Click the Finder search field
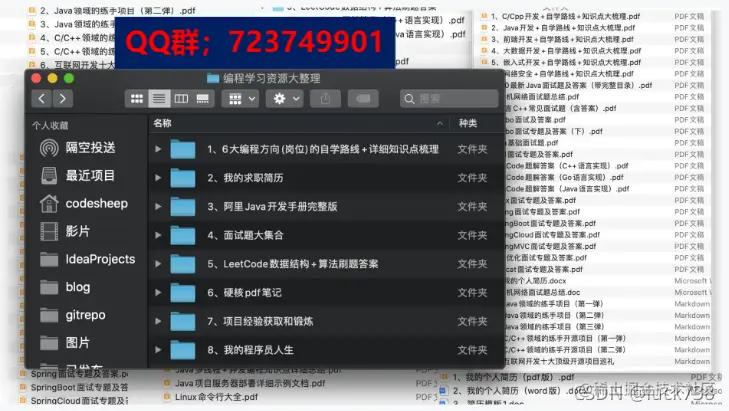 [449, 99]
